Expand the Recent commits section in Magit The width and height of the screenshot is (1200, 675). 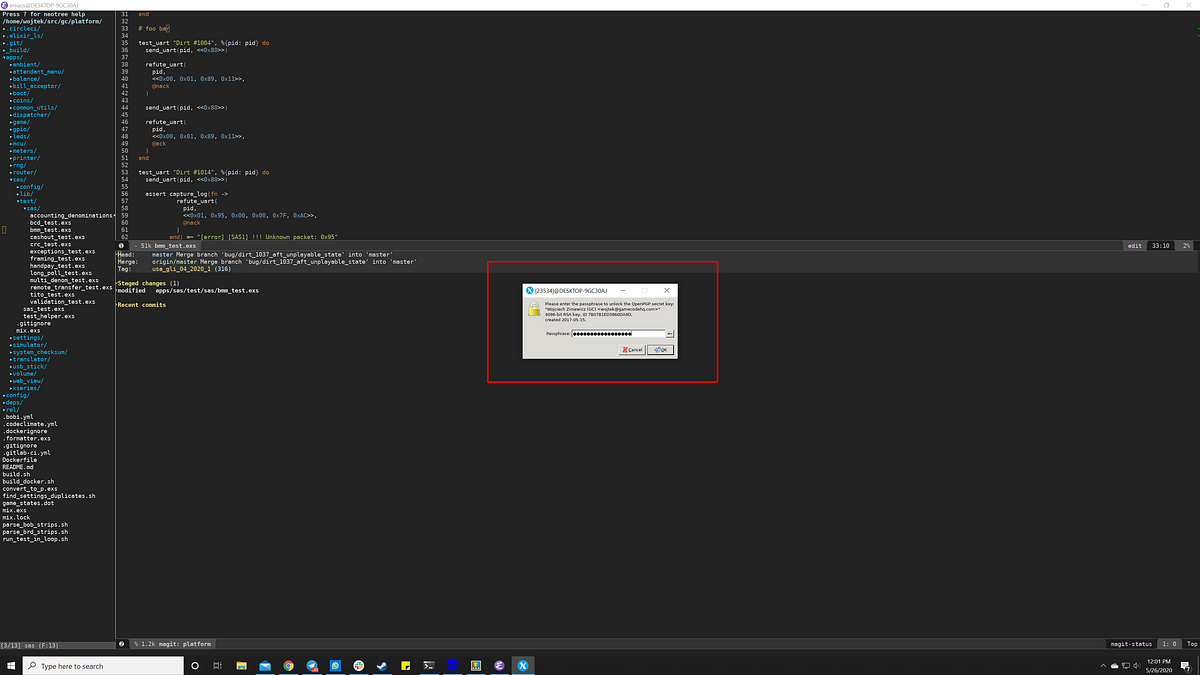pyautogui.click(x=139, y=303)
